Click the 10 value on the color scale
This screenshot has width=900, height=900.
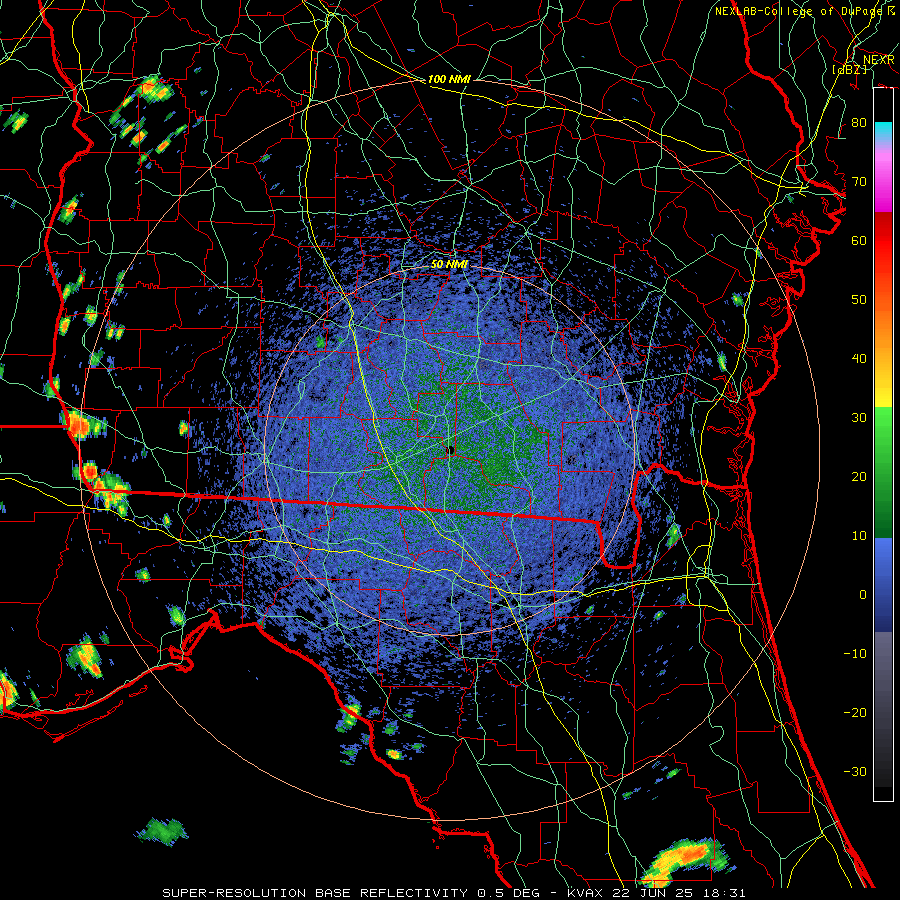[859, 536]
